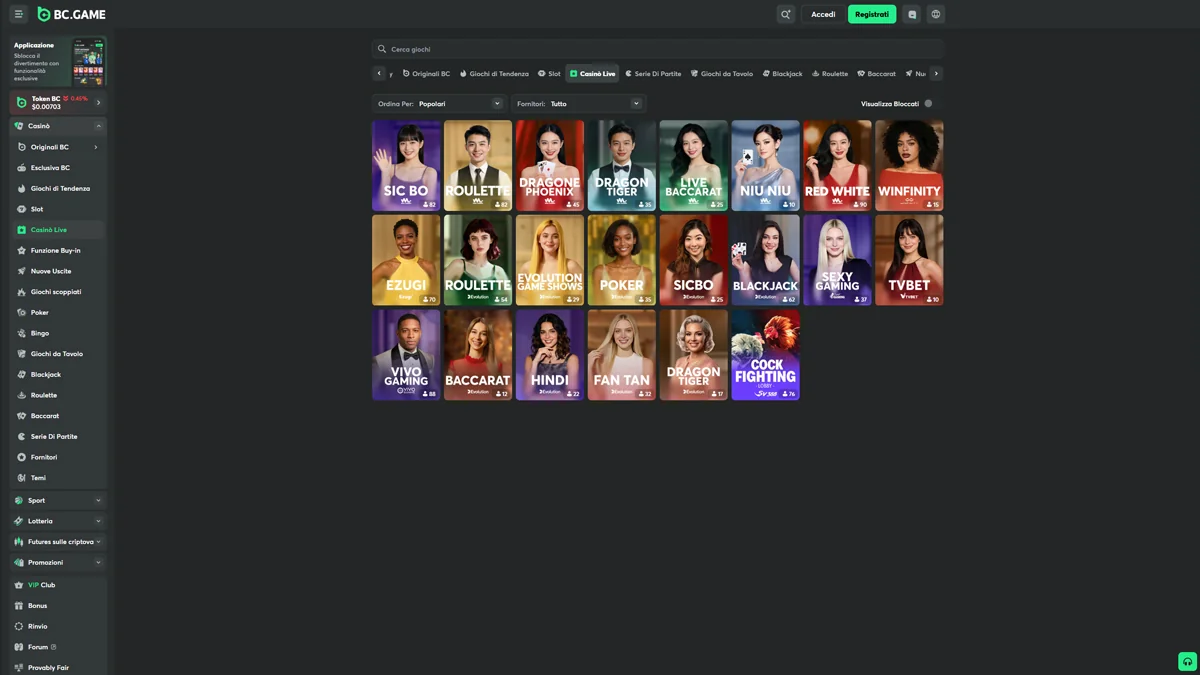Select the Originali BC tab

(426, 73)
